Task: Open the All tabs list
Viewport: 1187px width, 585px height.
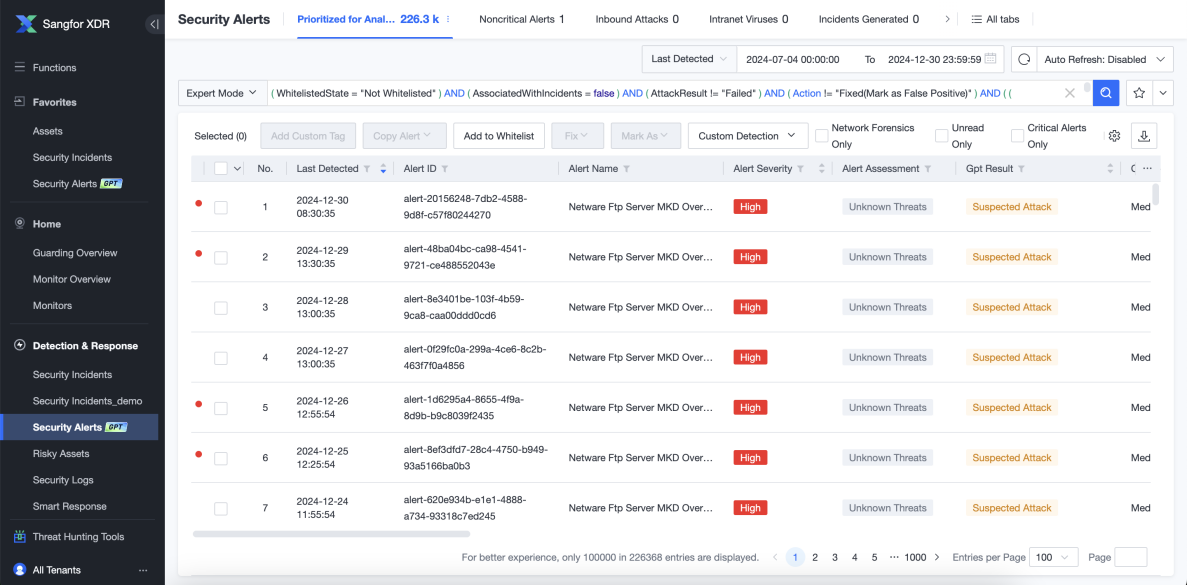Action: 995,20
